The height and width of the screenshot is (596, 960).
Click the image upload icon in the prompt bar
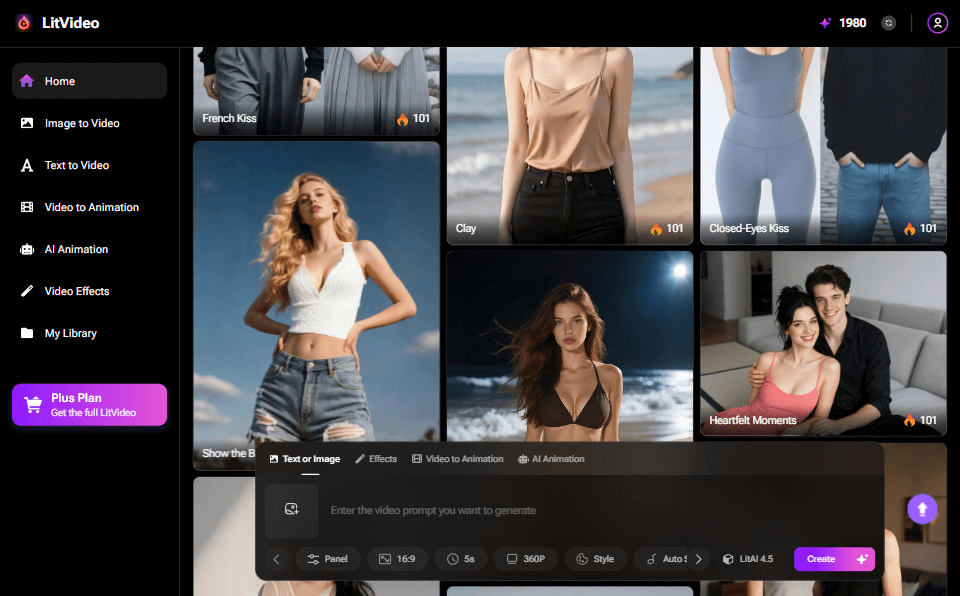point(291,510)
